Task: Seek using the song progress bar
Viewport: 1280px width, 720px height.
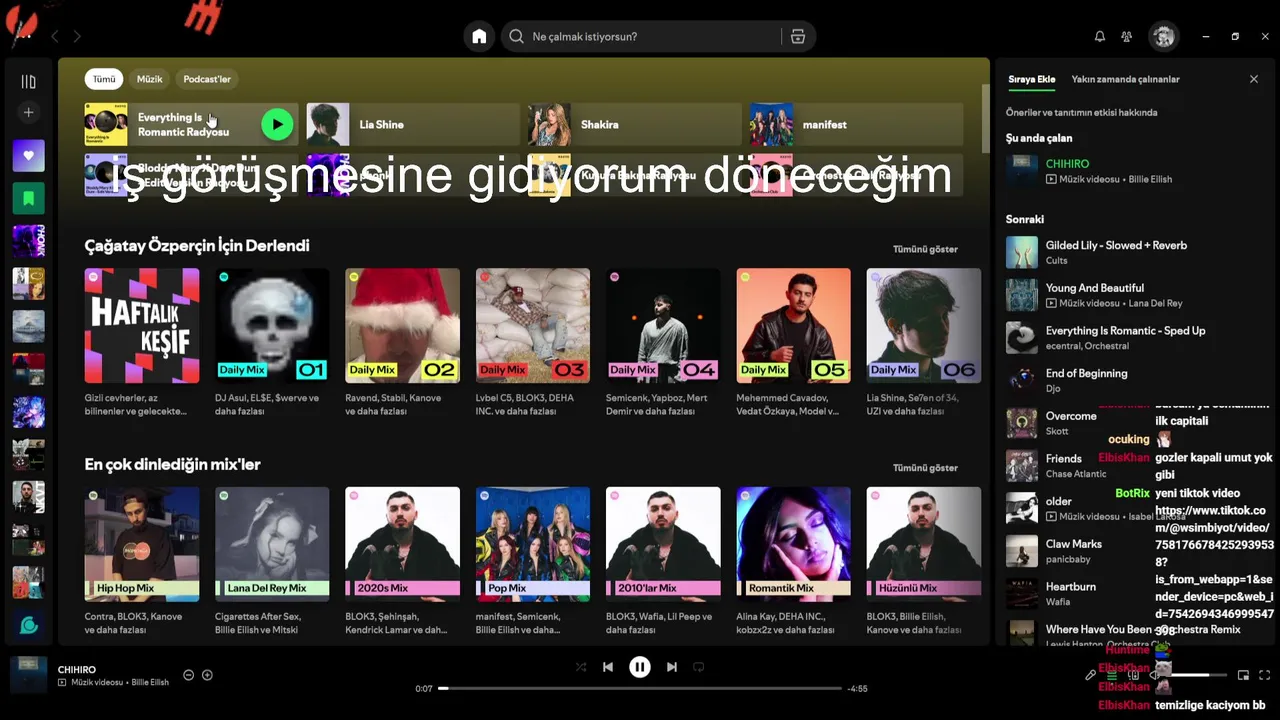Action: pyautogui.click(x=640, y=688)
